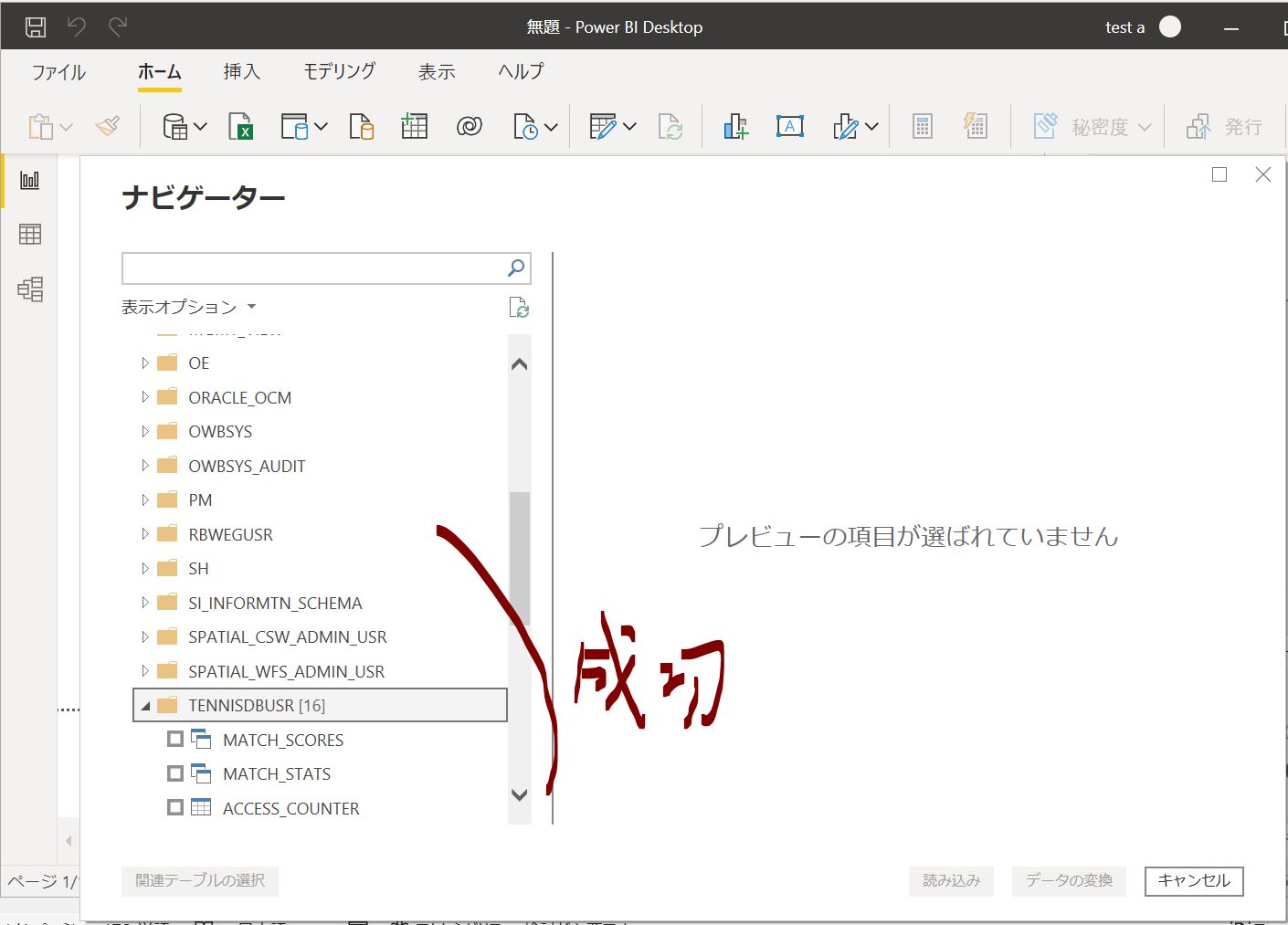Check the MATCH_STATS checkbox
Image resolution: width=1288 pixels, height=925 pixels.
point(175,773)
